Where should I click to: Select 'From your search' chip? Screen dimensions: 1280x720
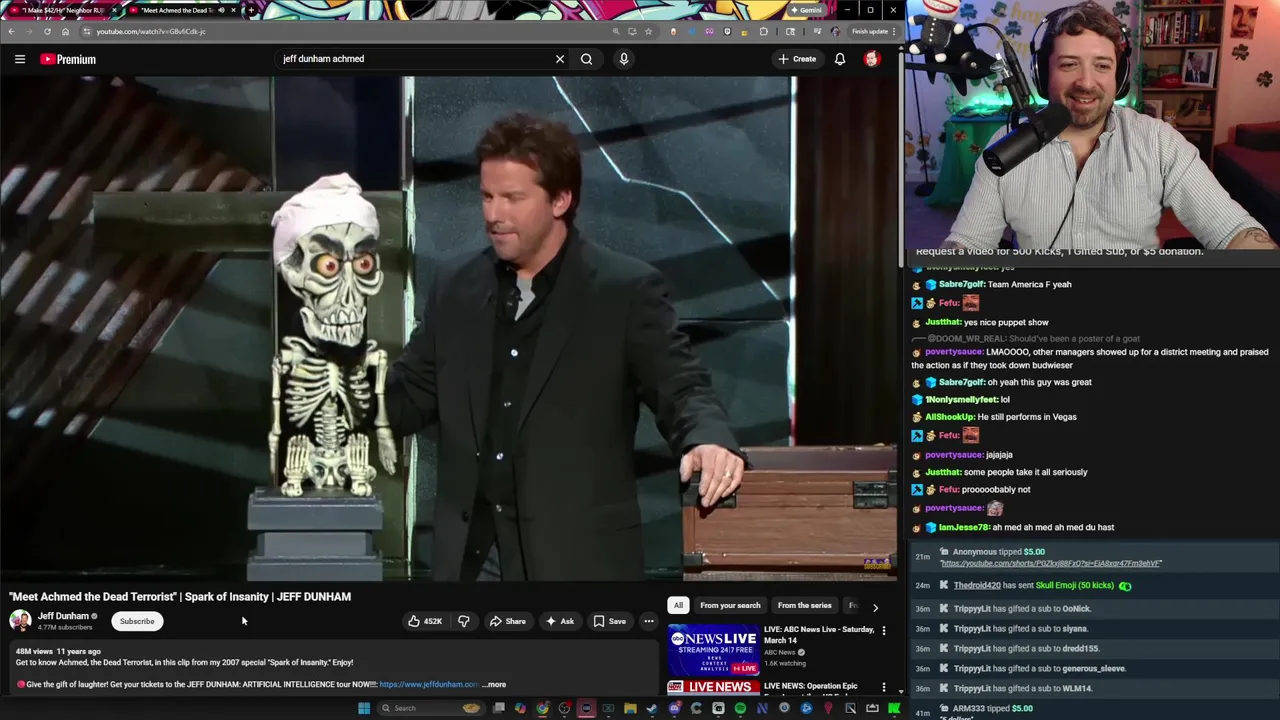coord(730,605)
